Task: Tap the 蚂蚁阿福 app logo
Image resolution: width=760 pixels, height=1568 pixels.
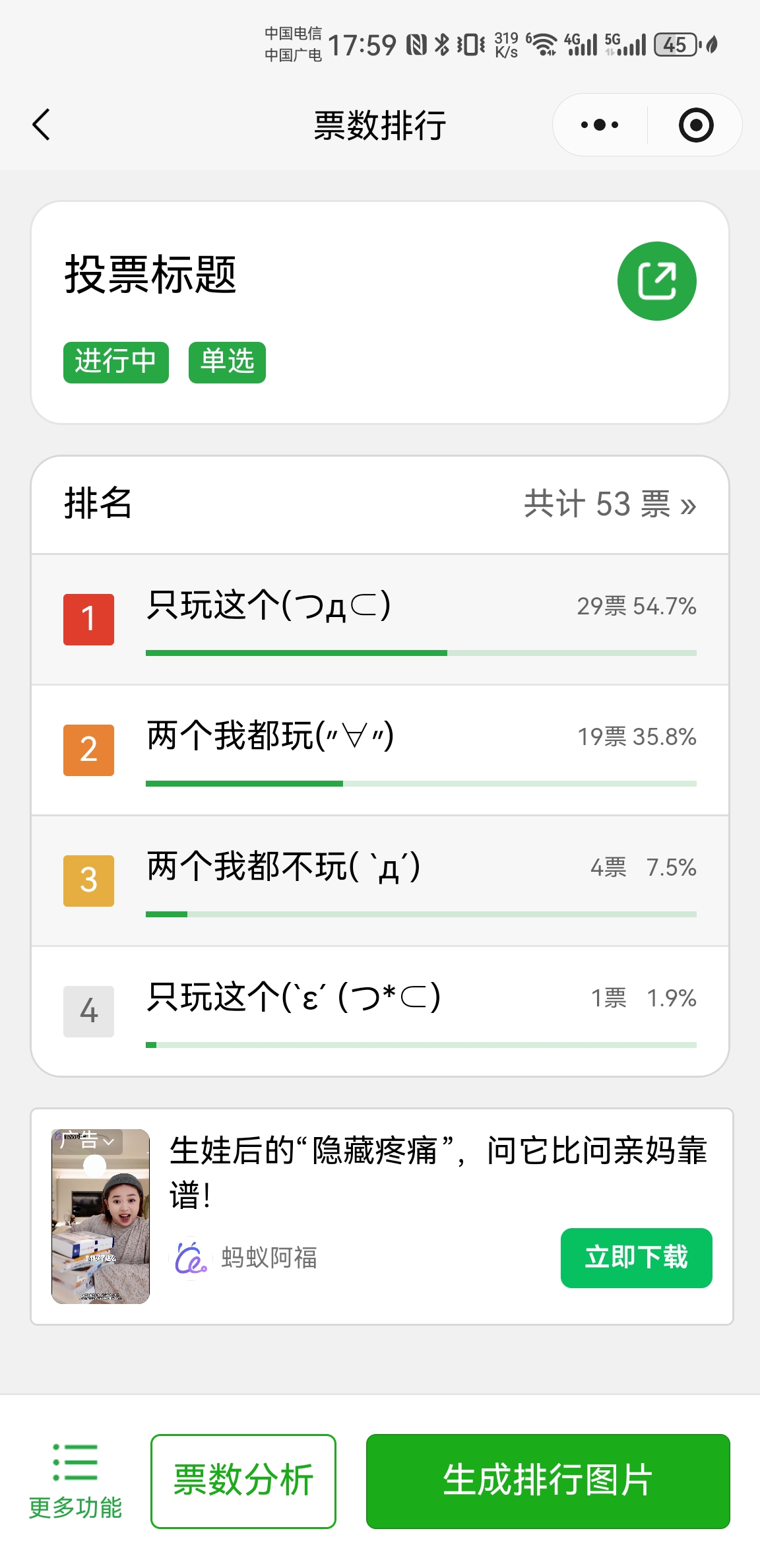Action: coord(191,1258)
